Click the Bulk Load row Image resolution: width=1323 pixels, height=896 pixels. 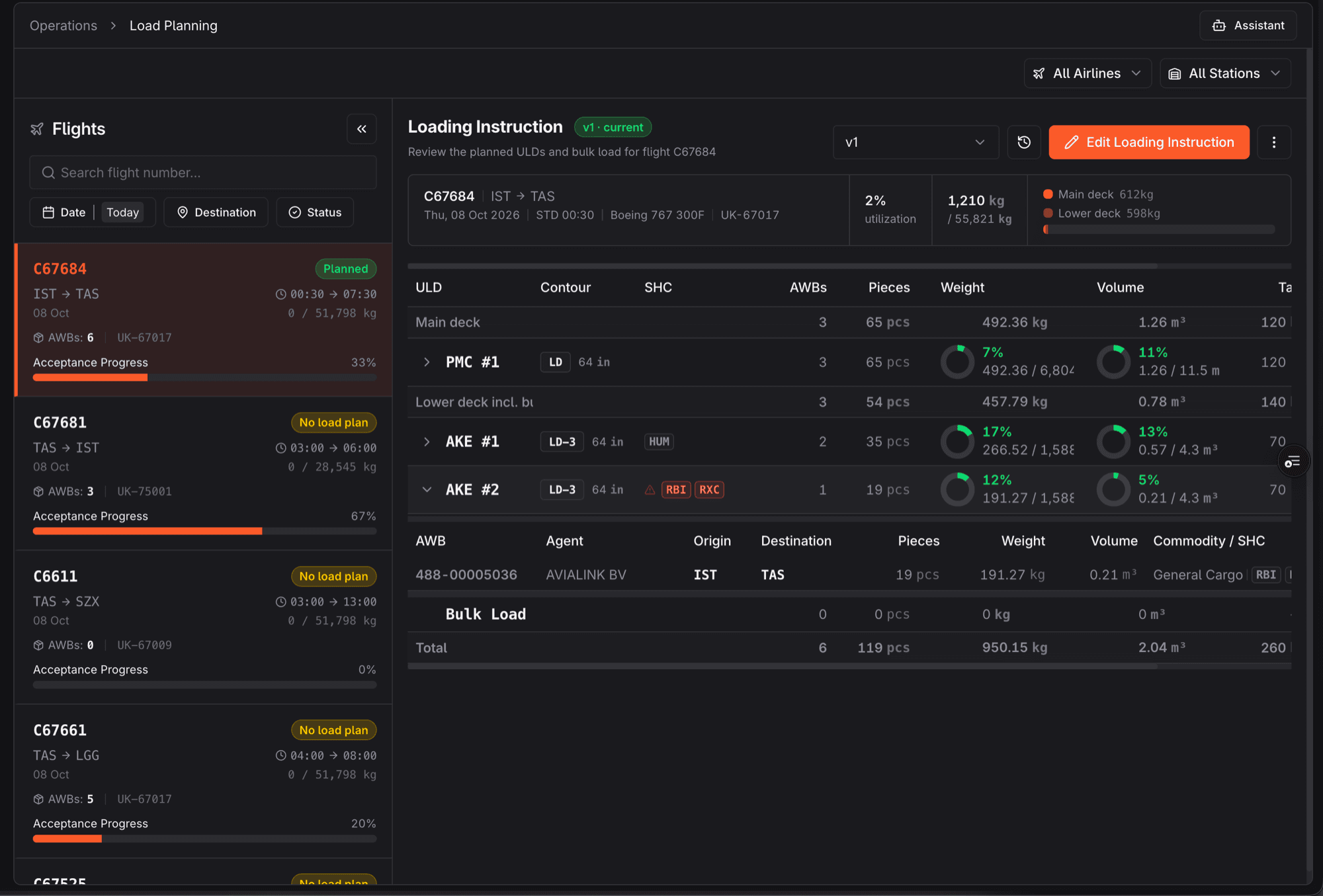[849, 614]
